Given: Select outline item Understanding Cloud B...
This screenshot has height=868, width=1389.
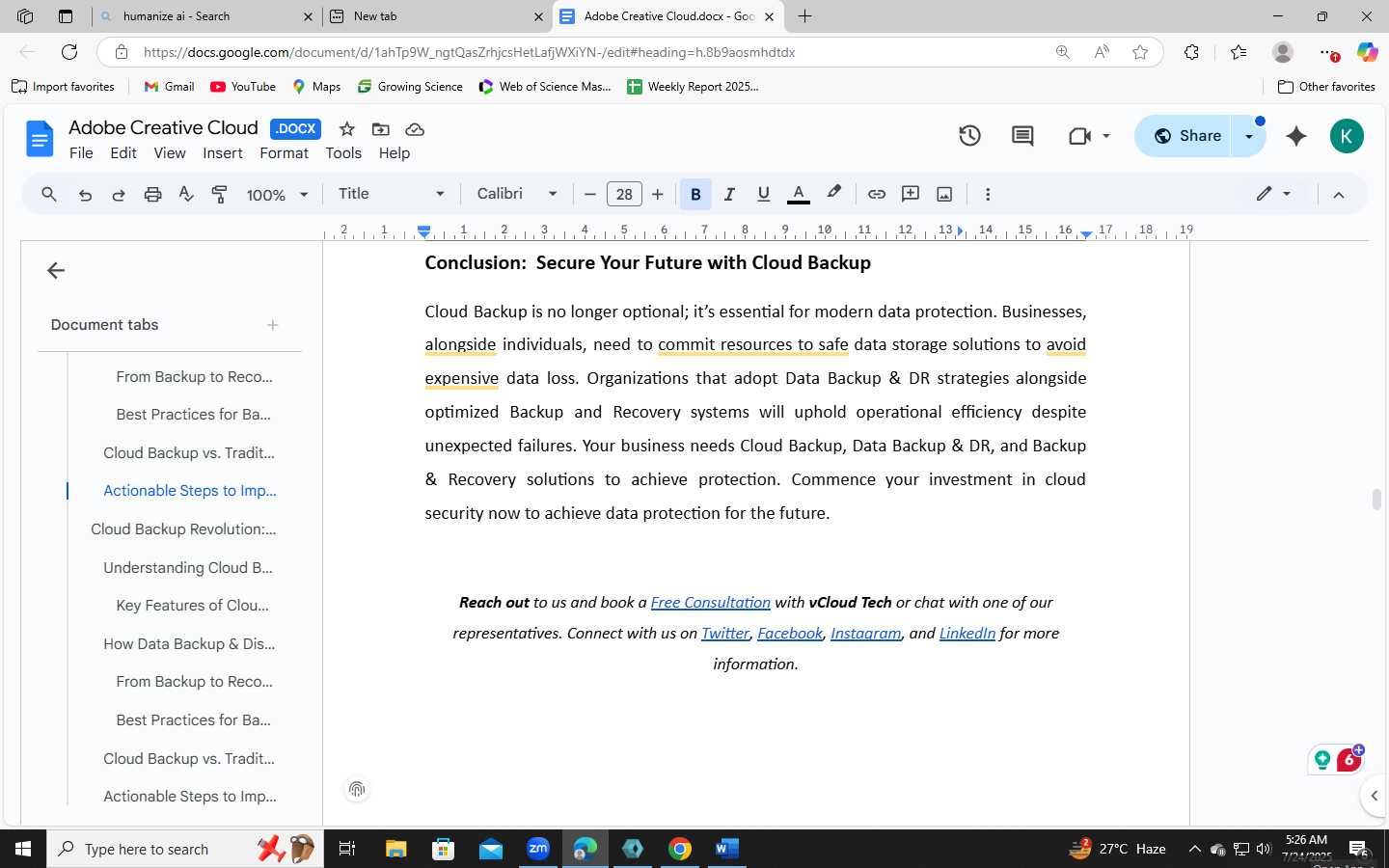Looking at the screenshot, I should coord(188,568).
